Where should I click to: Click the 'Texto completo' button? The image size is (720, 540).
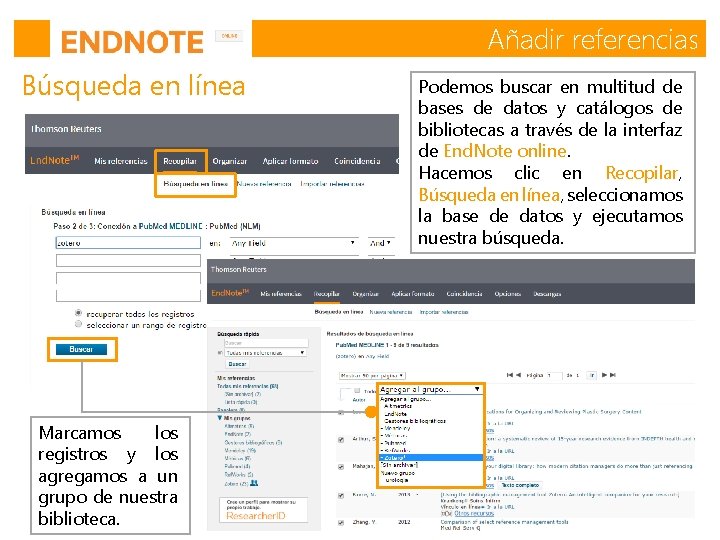coord(520,485)
